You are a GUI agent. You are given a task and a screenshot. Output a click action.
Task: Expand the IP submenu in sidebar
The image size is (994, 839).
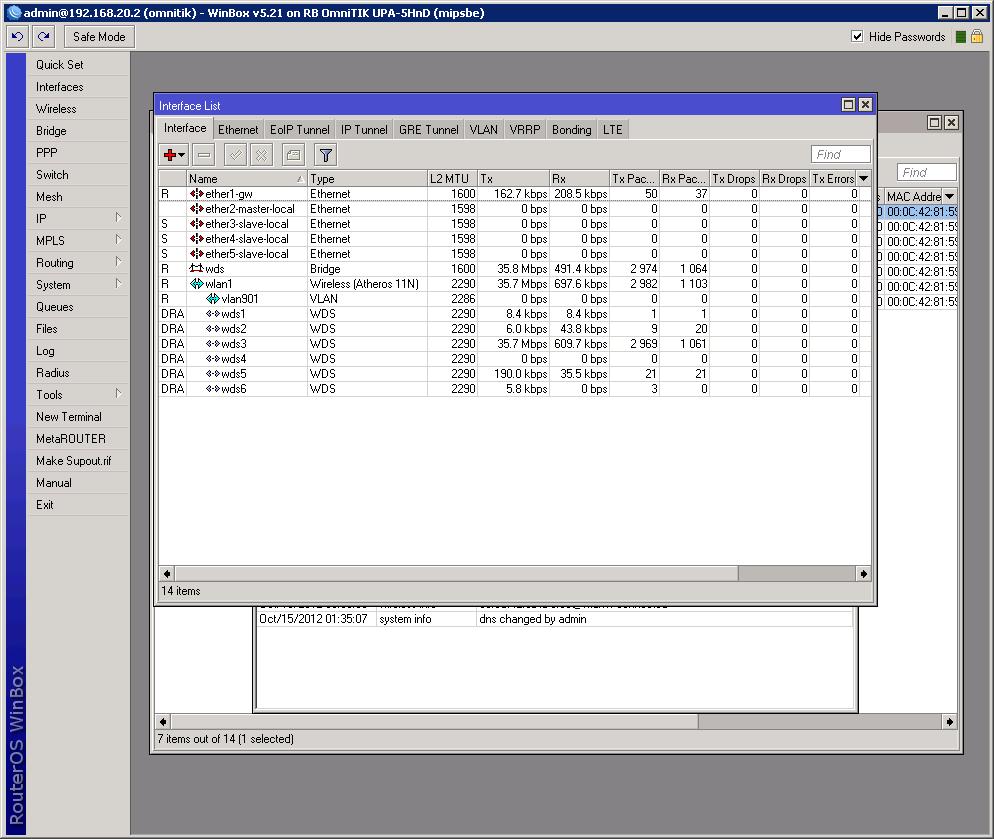point(78,218)
